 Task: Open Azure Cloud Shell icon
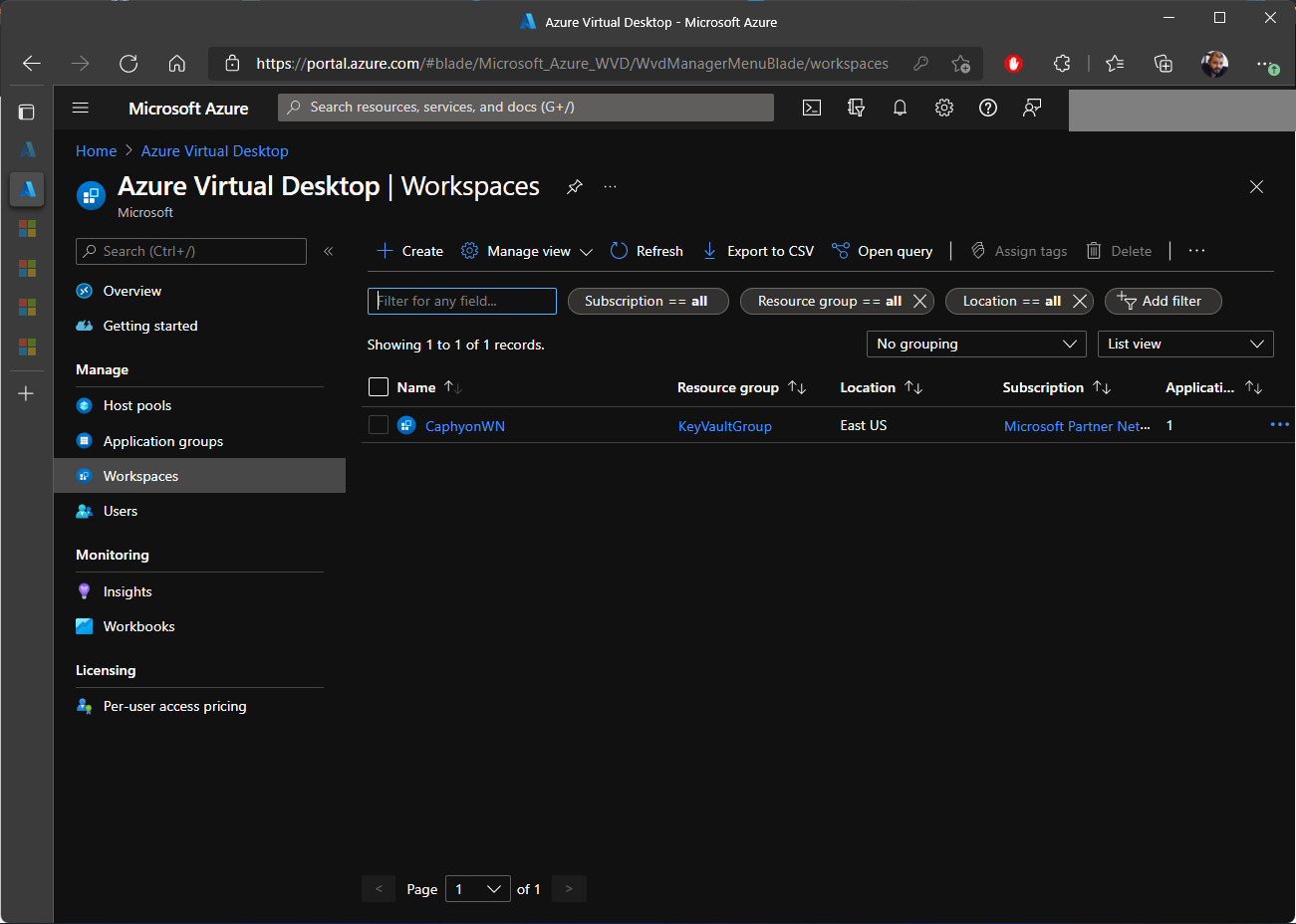(x=812, y=108)
